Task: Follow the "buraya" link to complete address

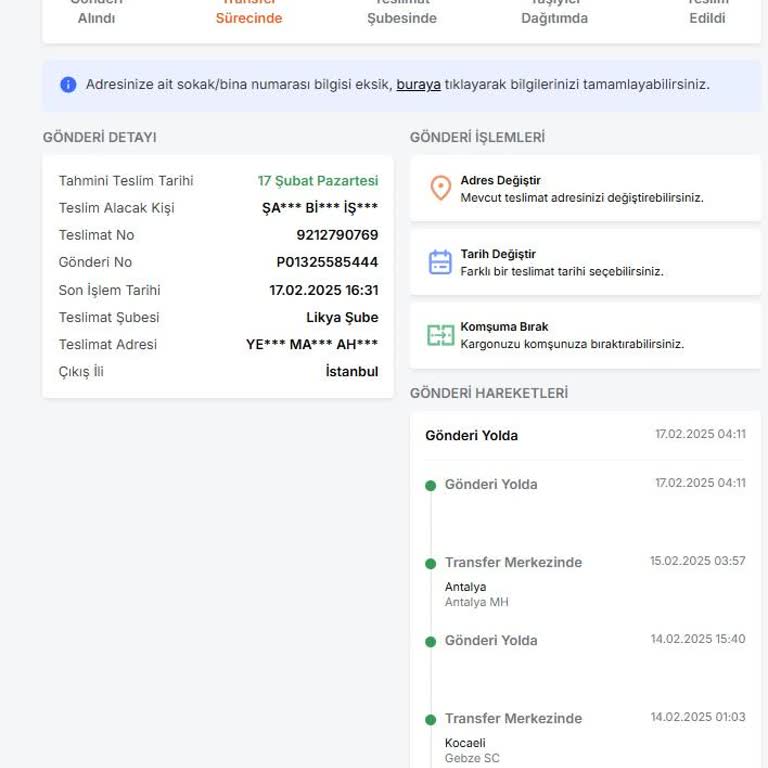Action: tap(418, 85)
